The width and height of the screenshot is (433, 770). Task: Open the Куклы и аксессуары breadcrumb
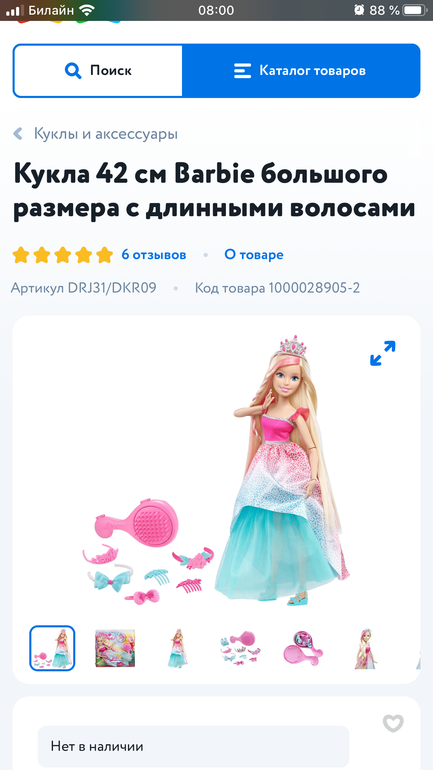106,134
